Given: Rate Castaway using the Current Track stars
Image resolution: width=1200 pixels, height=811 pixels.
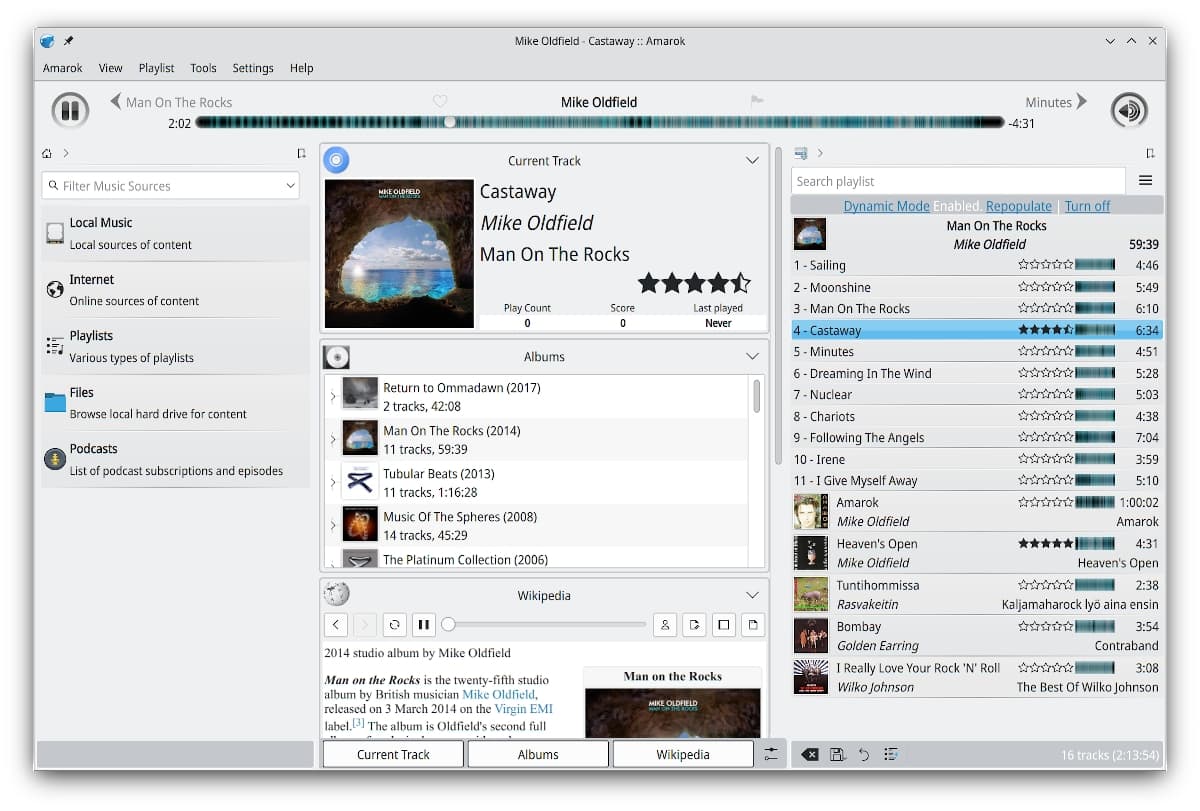Looking at the screenshot, I should (x=693, y=282).
